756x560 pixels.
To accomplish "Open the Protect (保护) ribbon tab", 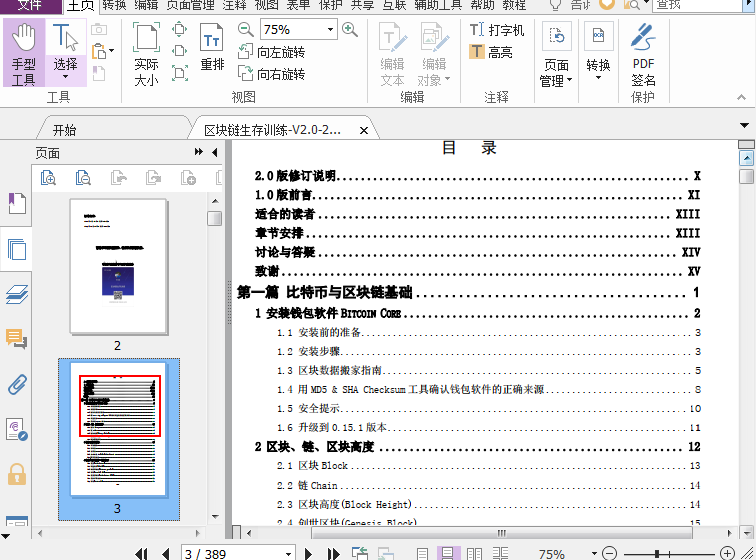I will [330, 6].
